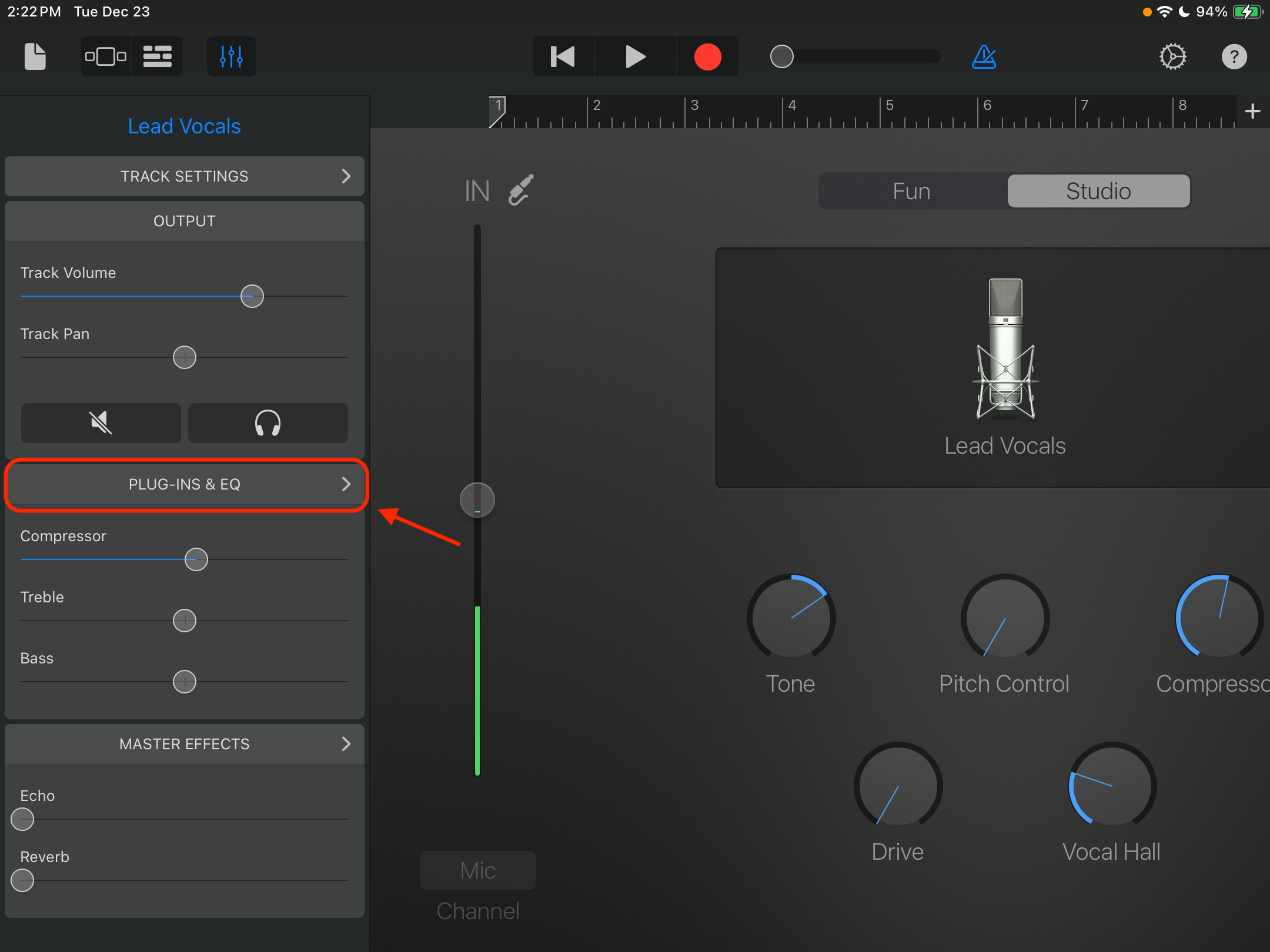Select the Studio tab
The height and width of the screenshot is (952, 1270).
click(x=1098, y=191)
